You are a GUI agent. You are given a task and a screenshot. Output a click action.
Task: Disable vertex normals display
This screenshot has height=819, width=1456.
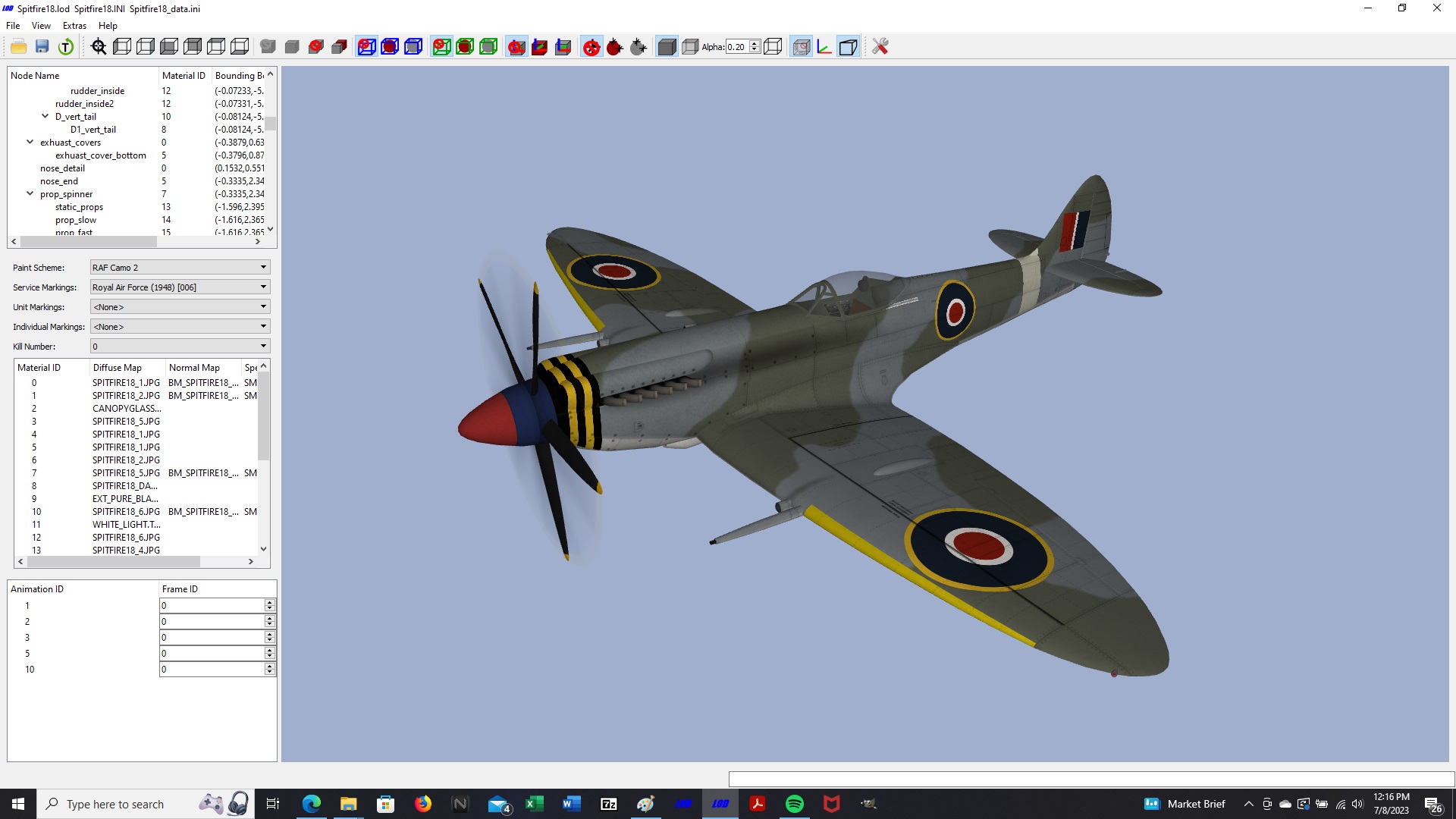(591, 47)
